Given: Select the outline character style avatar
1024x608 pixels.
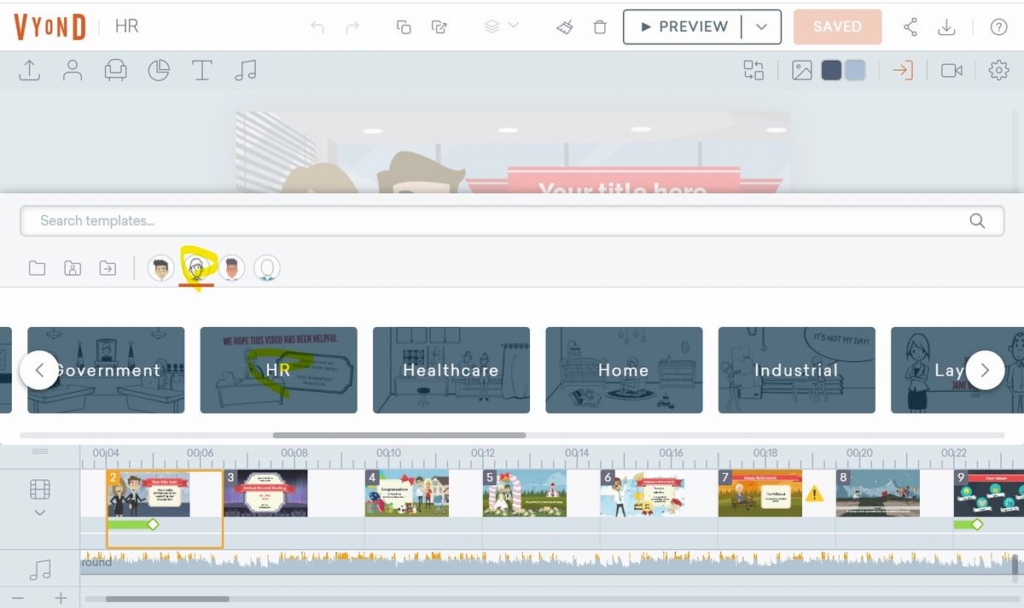Looking at the screenshot, I should (266, 268).
